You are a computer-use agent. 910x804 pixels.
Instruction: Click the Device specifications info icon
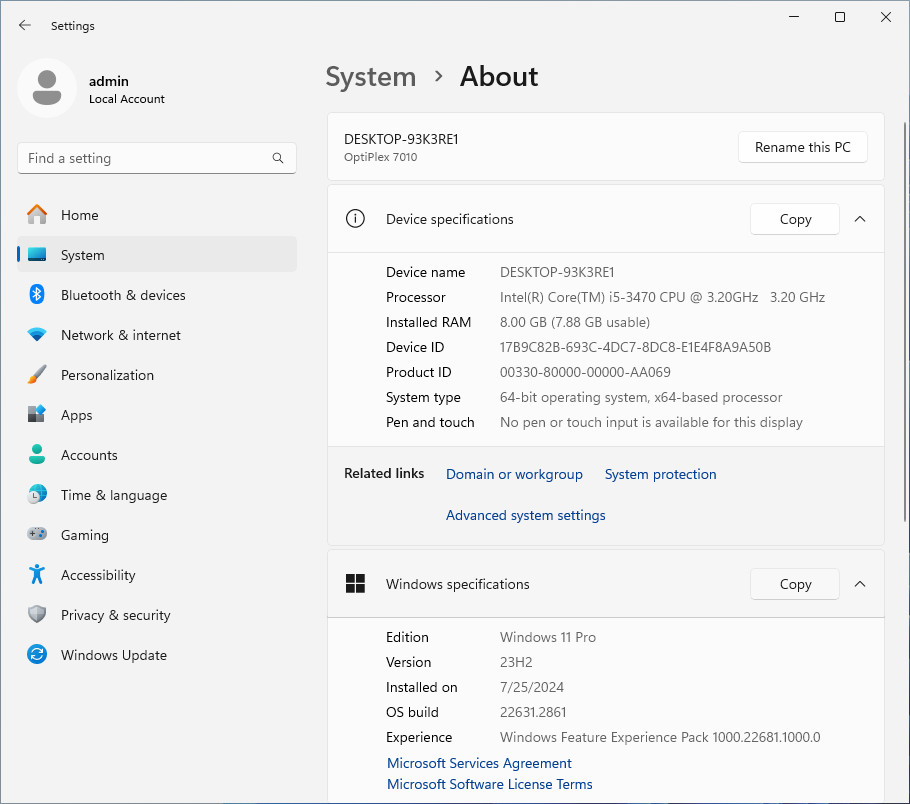pyautogui.click(x=355, y=219)
